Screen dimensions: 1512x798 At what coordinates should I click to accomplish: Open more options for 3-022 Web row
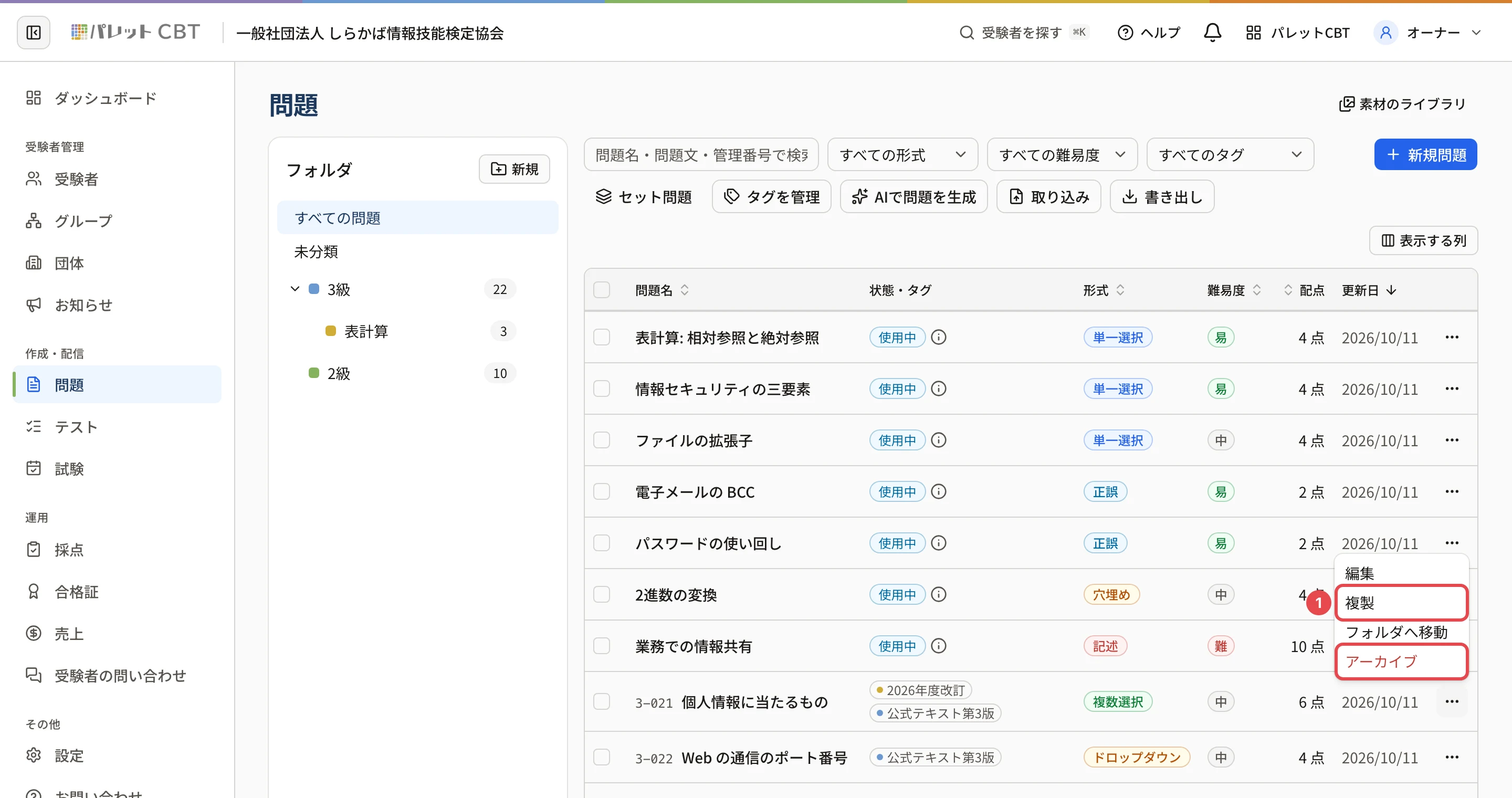coord(1452,757)
